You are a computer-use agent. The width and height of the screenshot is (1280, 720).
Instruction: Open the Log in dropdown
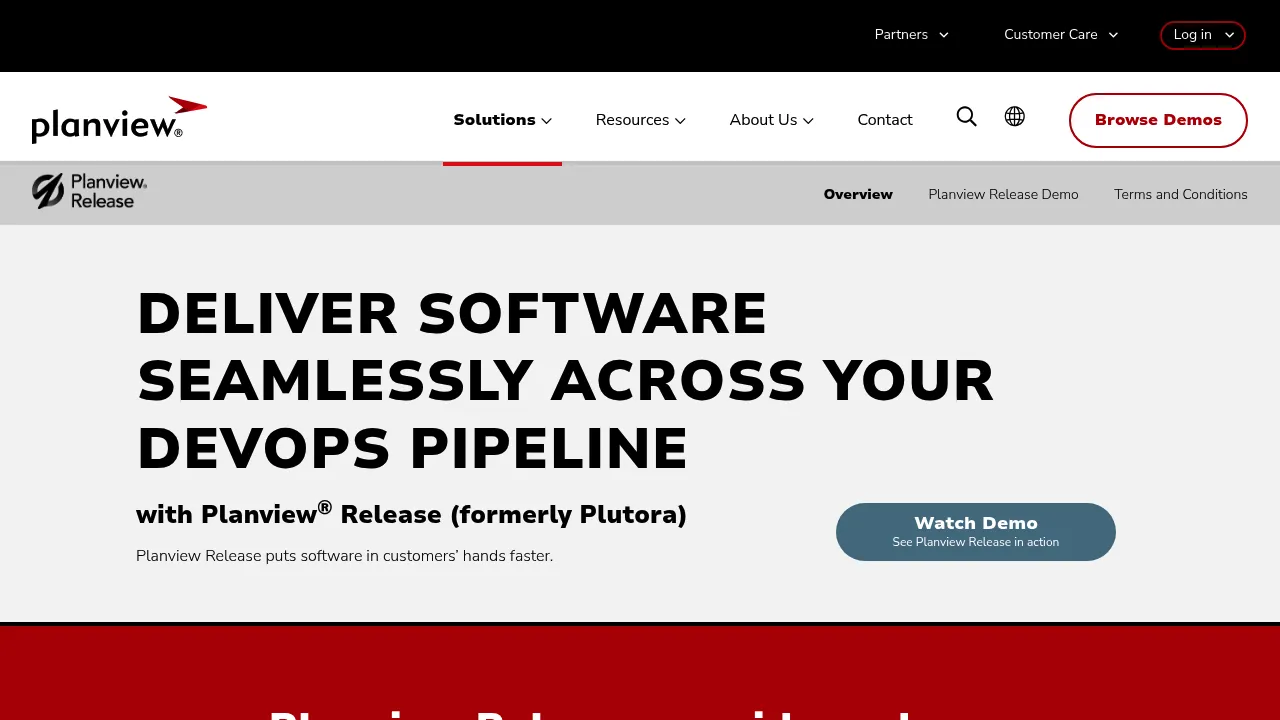point(1203,35)
